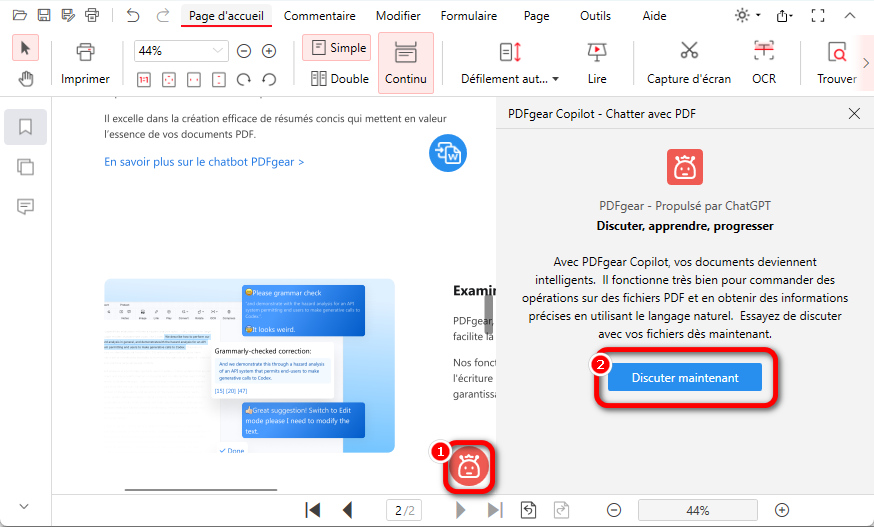Save the document with the floppy icon

point(44,15)
